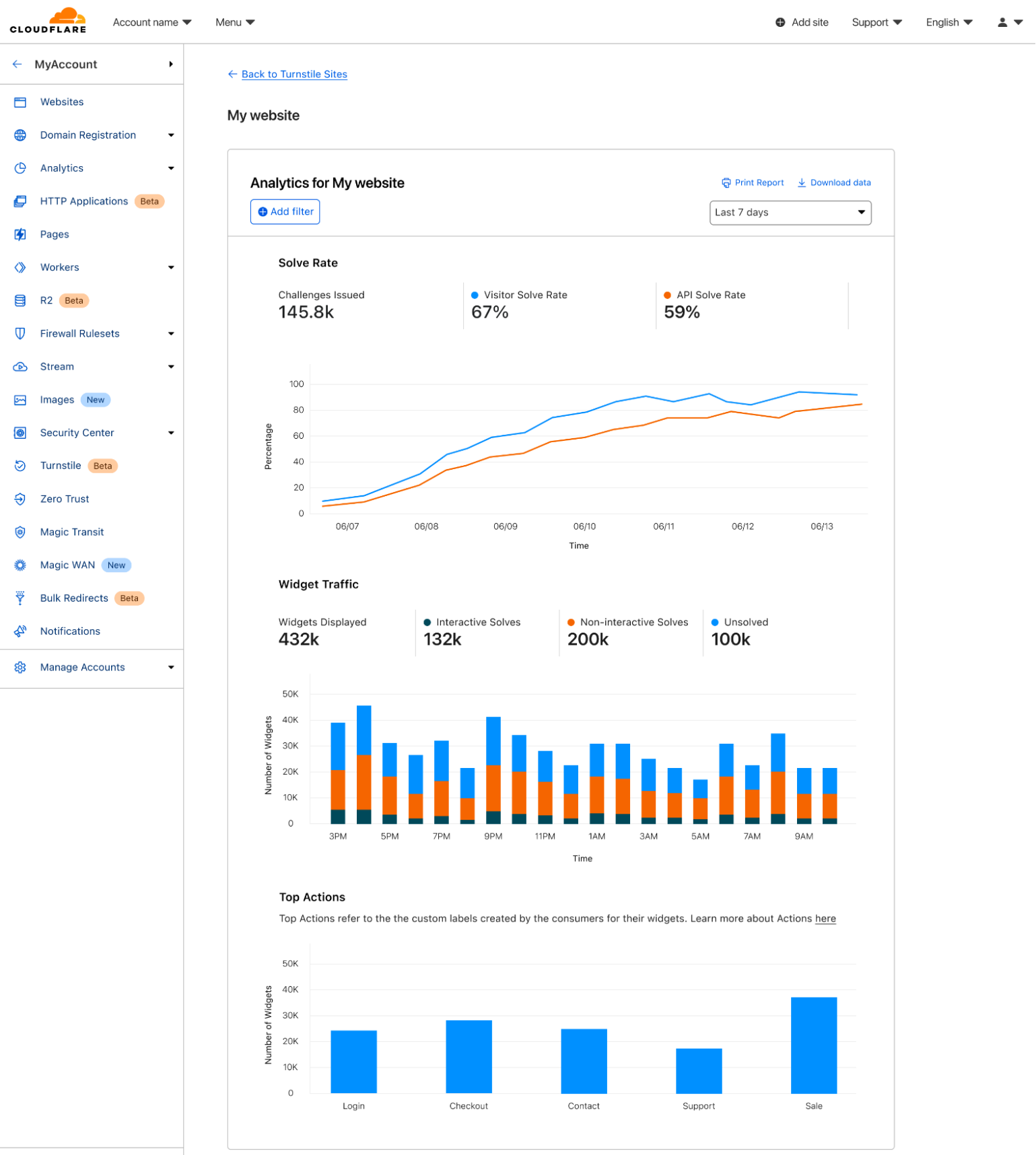Click the Checkout bar in Top Actions
The image size is (1036, 1155).
coord(469,1057)
